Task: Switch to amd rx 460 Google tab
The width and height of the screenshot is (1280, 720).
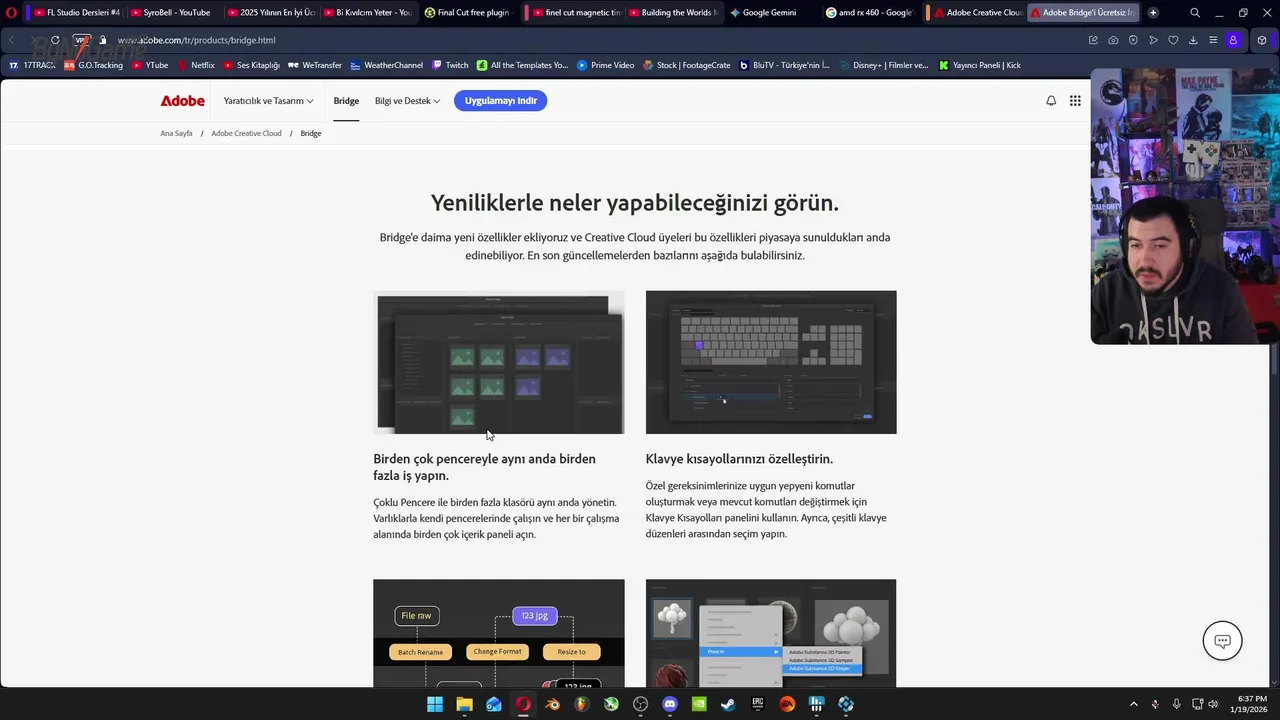Action: click(x=869, y=13)
